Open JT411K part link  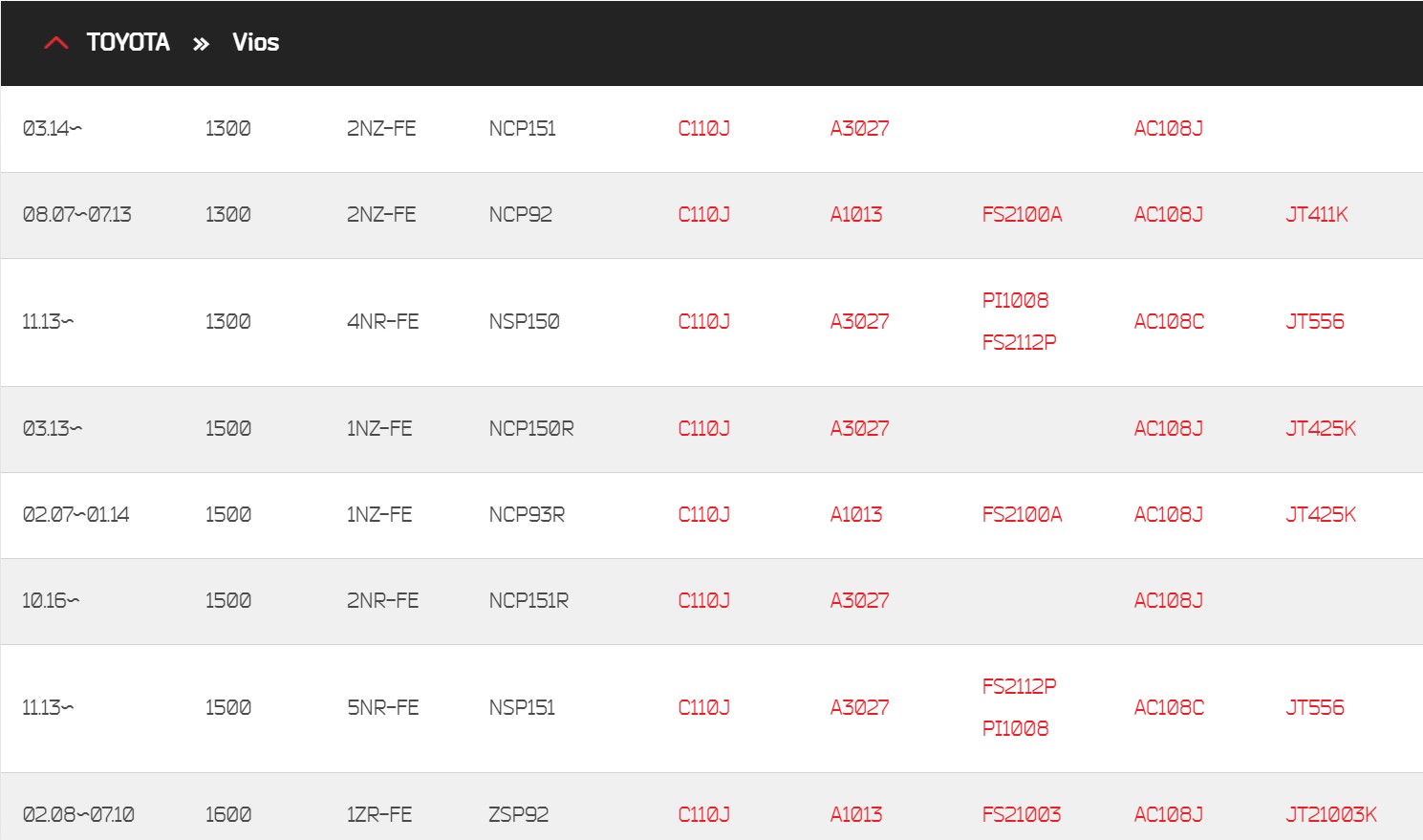1316,215
